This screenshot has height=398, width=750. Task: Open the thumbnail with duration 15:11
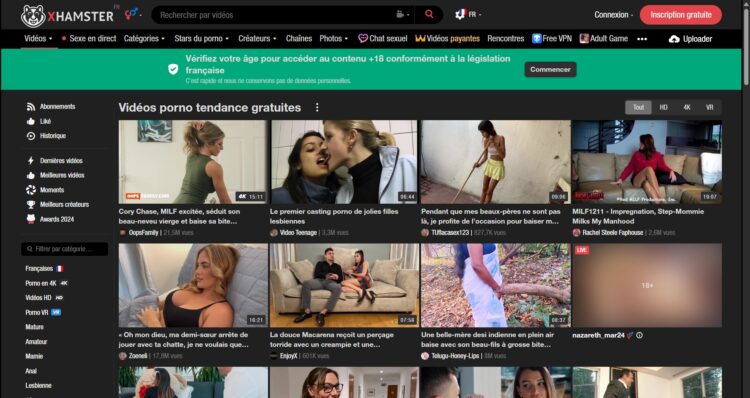pyautogui.click(x=193, y=162)
